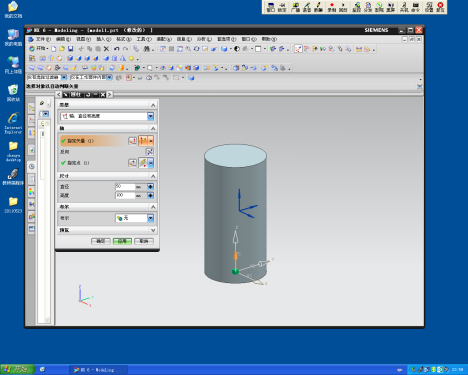Click the Recycle Bin desktop icon
The image size is (468, 375).
(x=13, y=93)
